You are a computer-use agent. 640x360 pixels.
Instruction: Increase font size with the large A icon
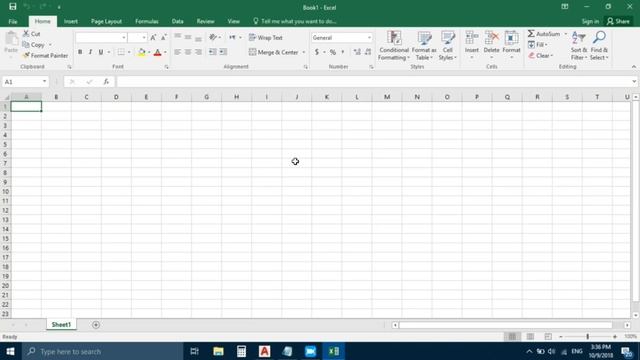pos(153,38)
